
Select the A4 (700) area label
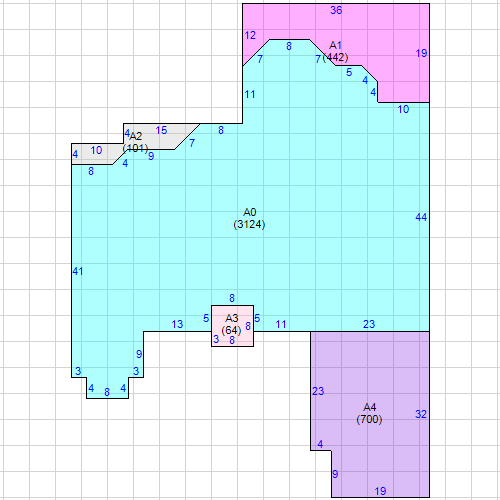pos(369,413)
